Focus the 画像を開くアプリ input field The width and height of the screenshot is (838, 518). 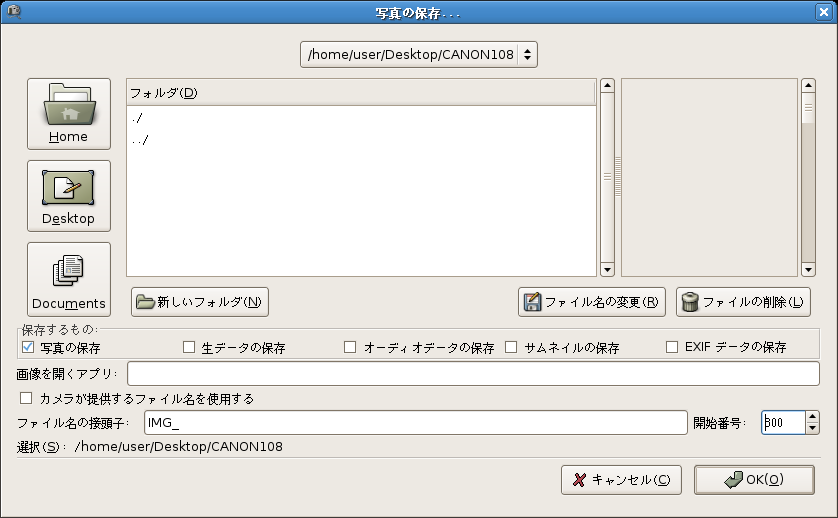(473, 374)
